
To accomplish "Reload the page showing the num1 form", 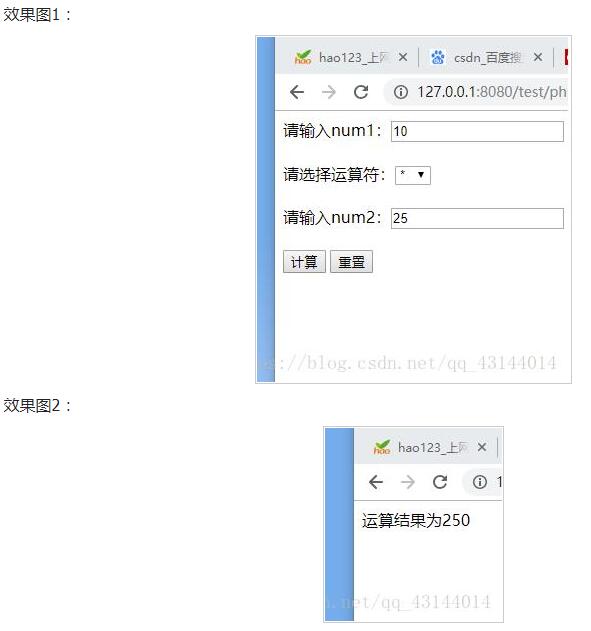I will tap(361, 92).
